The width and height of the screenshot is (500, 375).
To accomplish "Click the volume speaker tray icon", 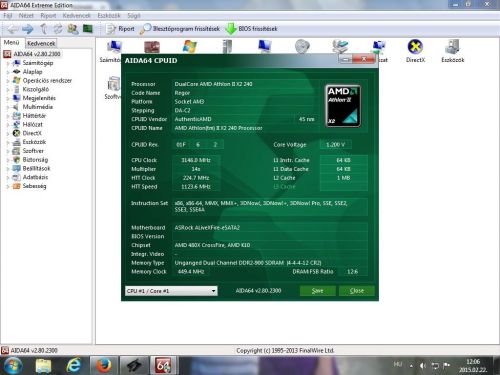I will point(423,366).
